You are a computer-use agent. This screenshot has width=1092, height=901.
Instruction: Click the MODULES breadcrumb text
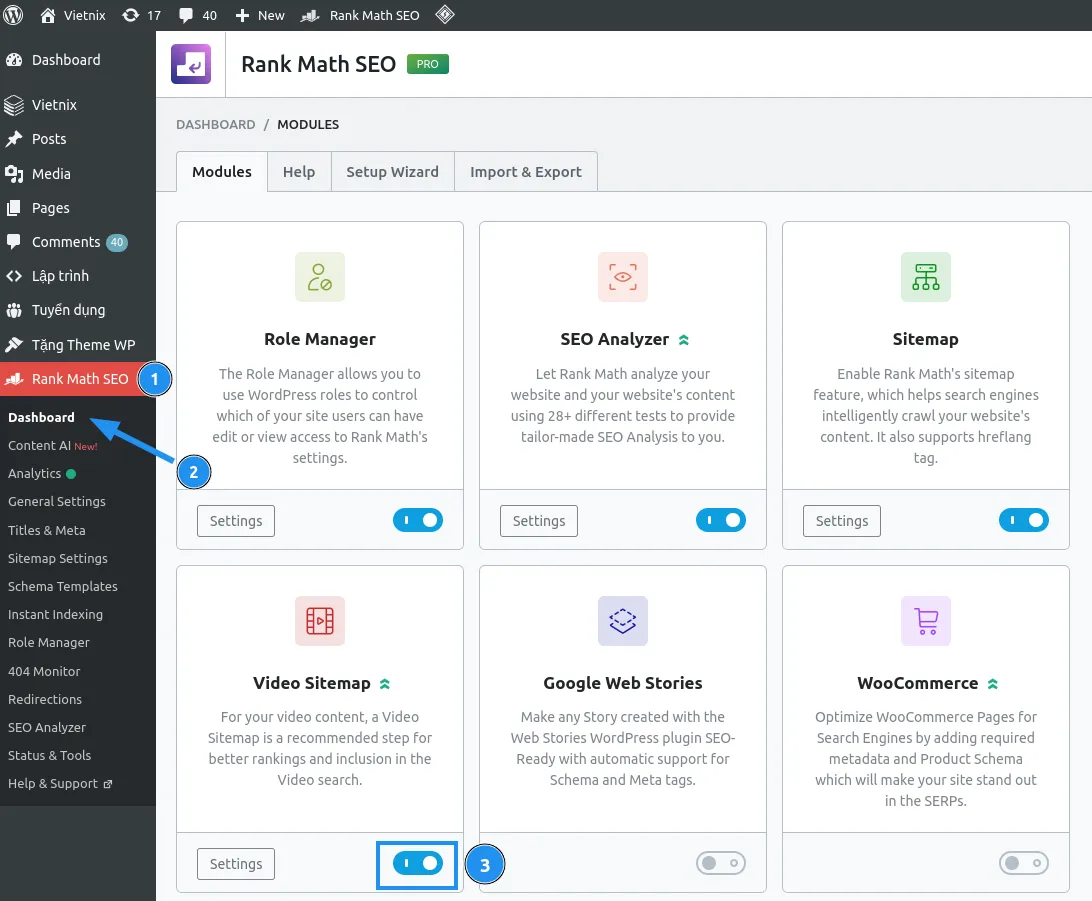coord(308,125)
